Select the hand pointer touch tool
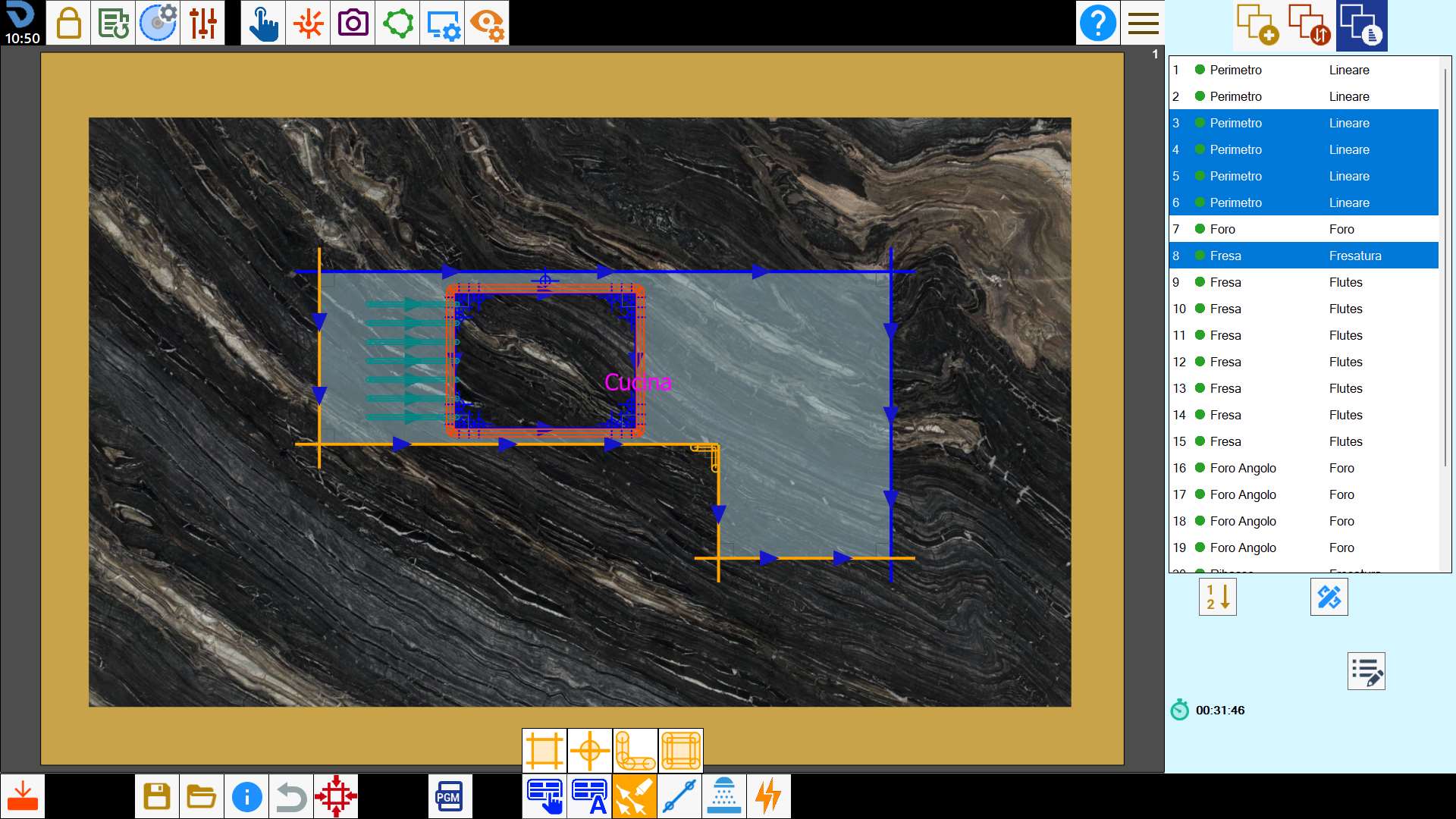Screen dimensions: 1456x819 tap(263, 23)
